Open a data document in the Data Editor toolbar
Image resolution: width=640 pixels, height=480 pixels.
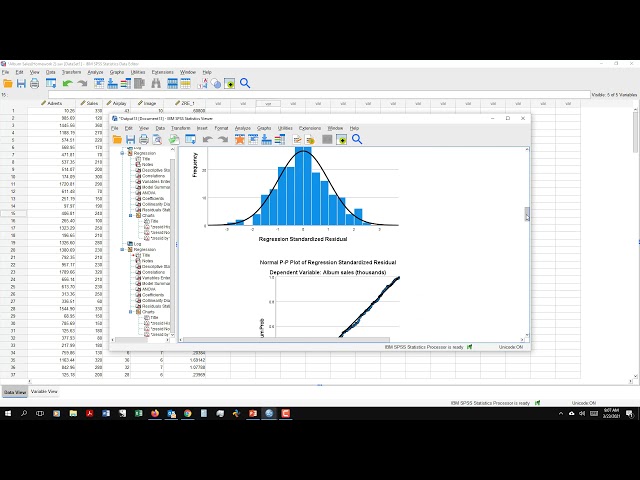pos(8,84)
